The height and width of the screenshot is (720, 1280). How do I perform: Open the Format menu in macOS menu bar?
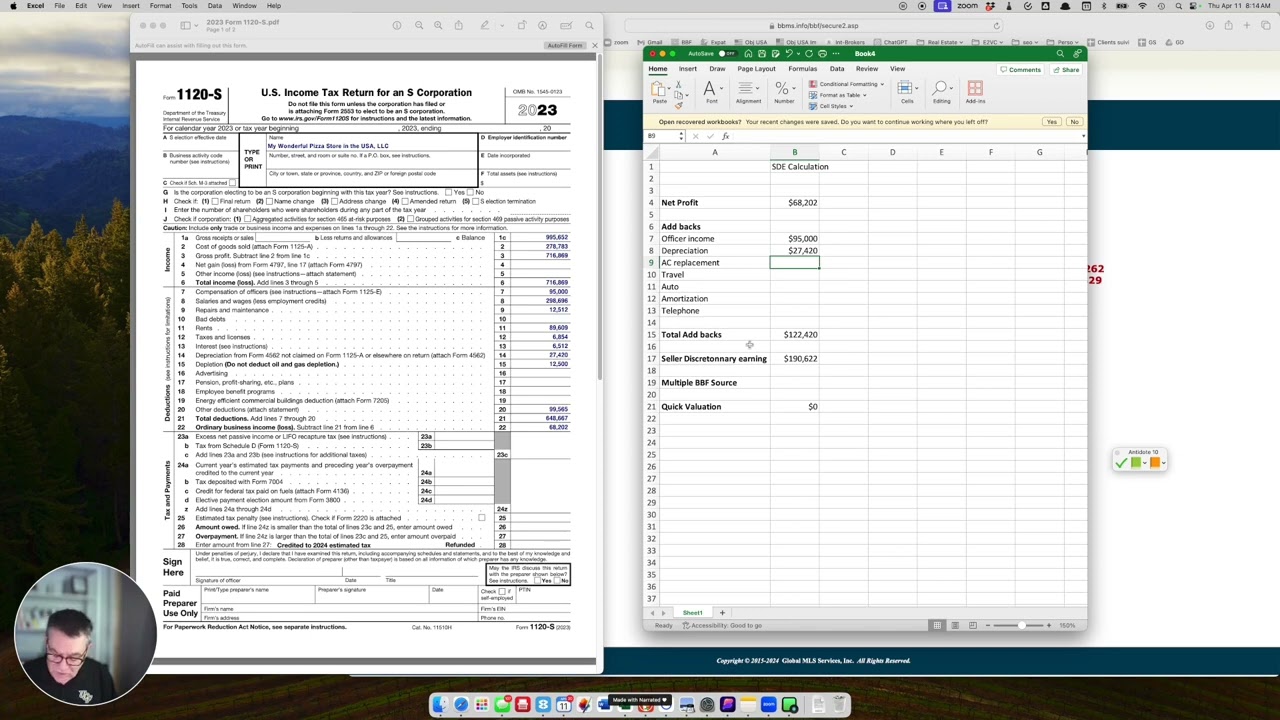click(x=160, y=6)
